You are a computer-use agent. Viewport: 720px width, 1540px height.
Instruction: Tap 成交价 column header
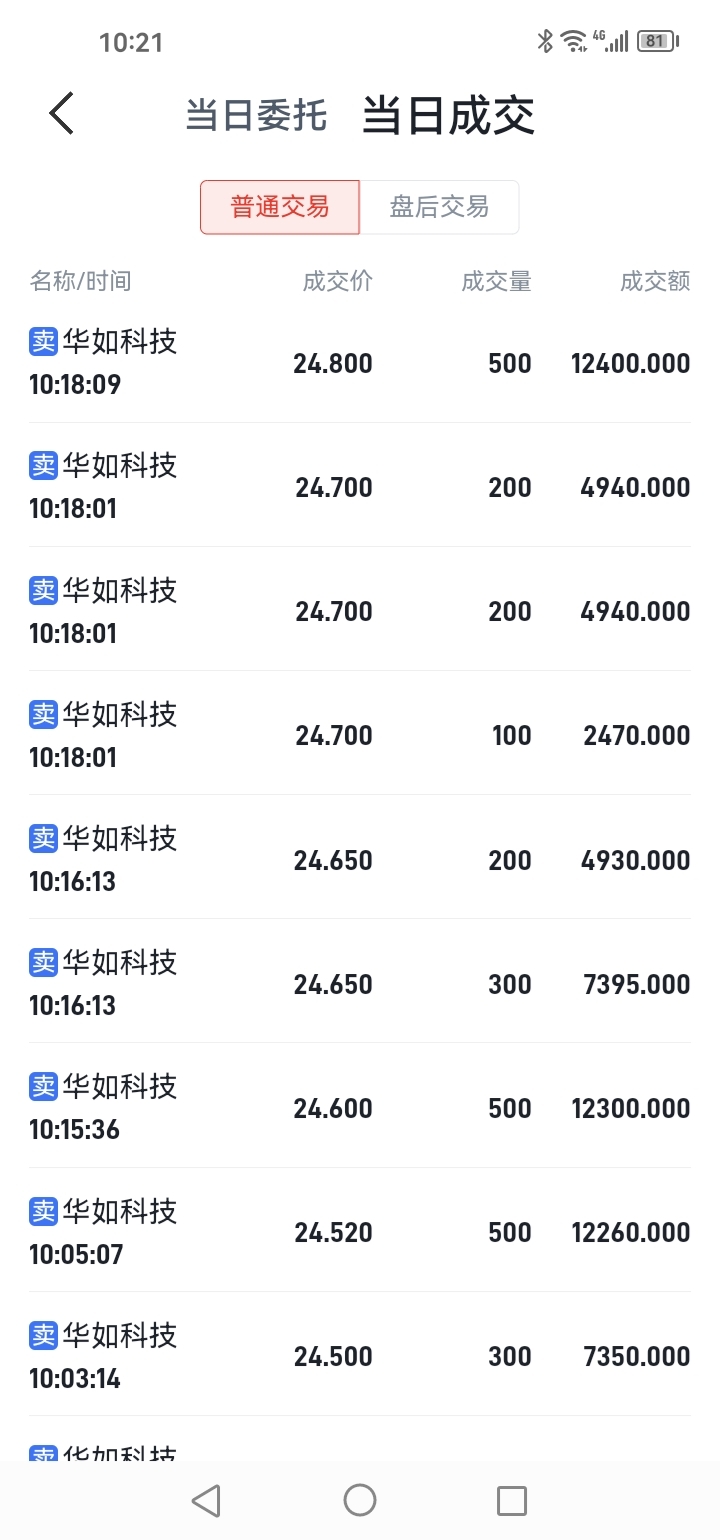(x=338, y=281)
